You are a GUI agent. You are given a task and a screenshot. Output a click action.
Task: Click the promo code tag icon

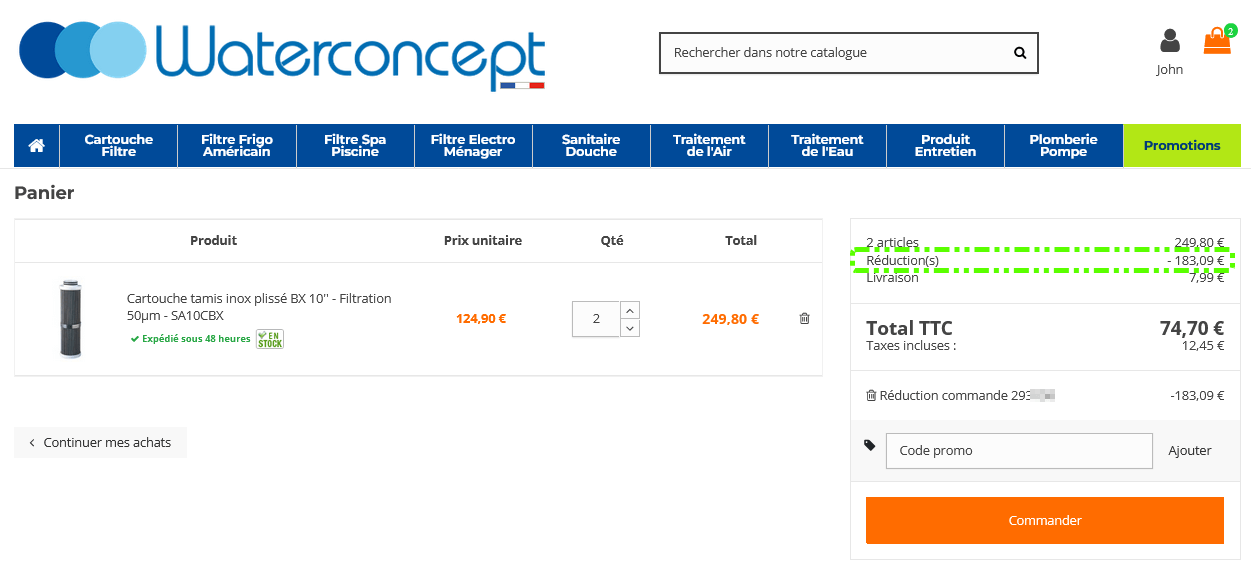(x=870, y=445)
